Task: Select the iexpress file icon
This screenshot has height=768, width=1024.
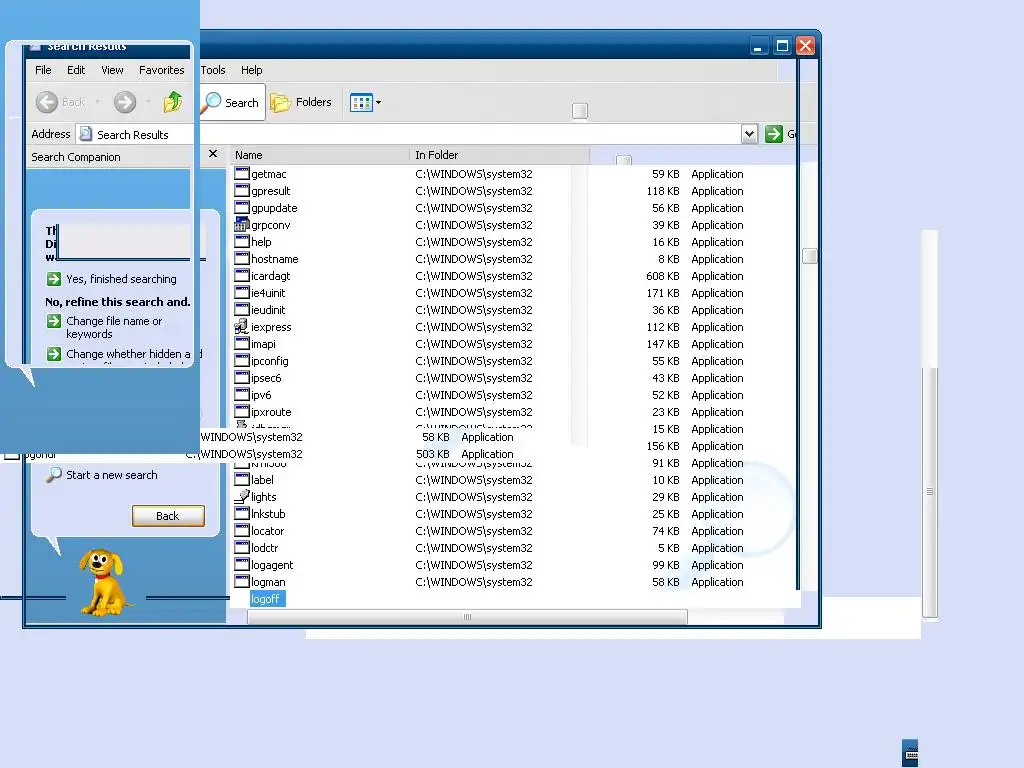Action: point(242,327)
